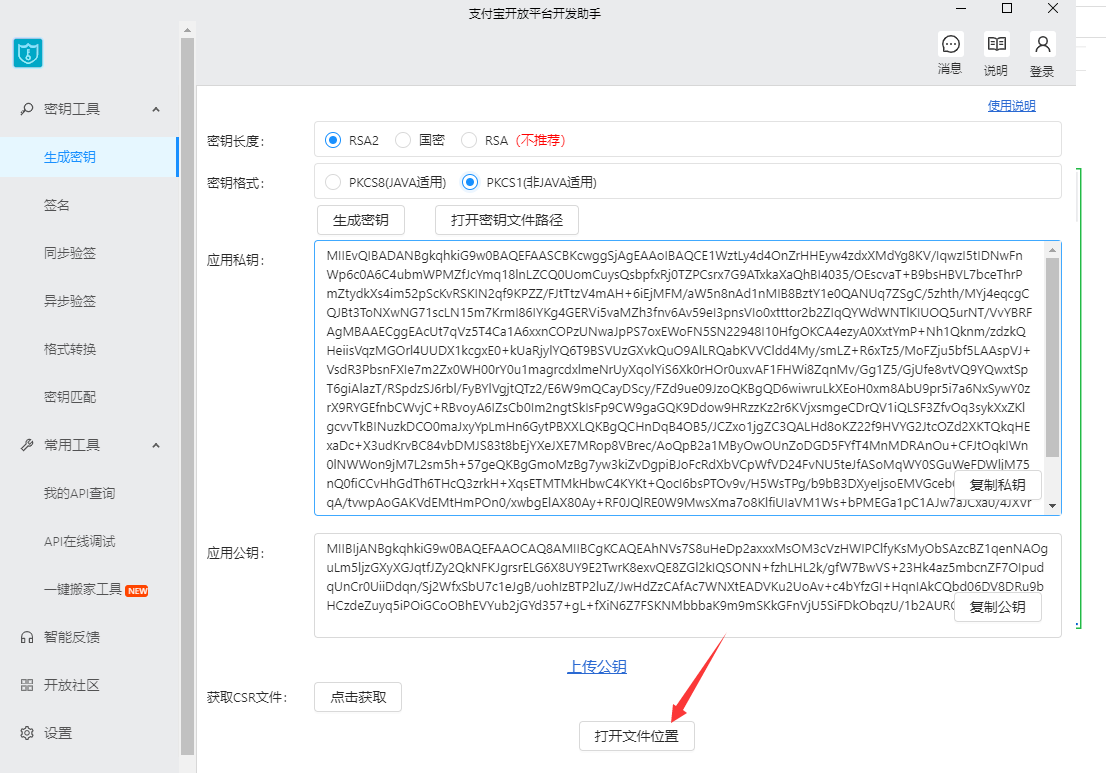The height and width of the screenshot is (773, 1106).
Task: Click the 密钥格式: label
Action: pyautogui.click(x=236, y=183)
